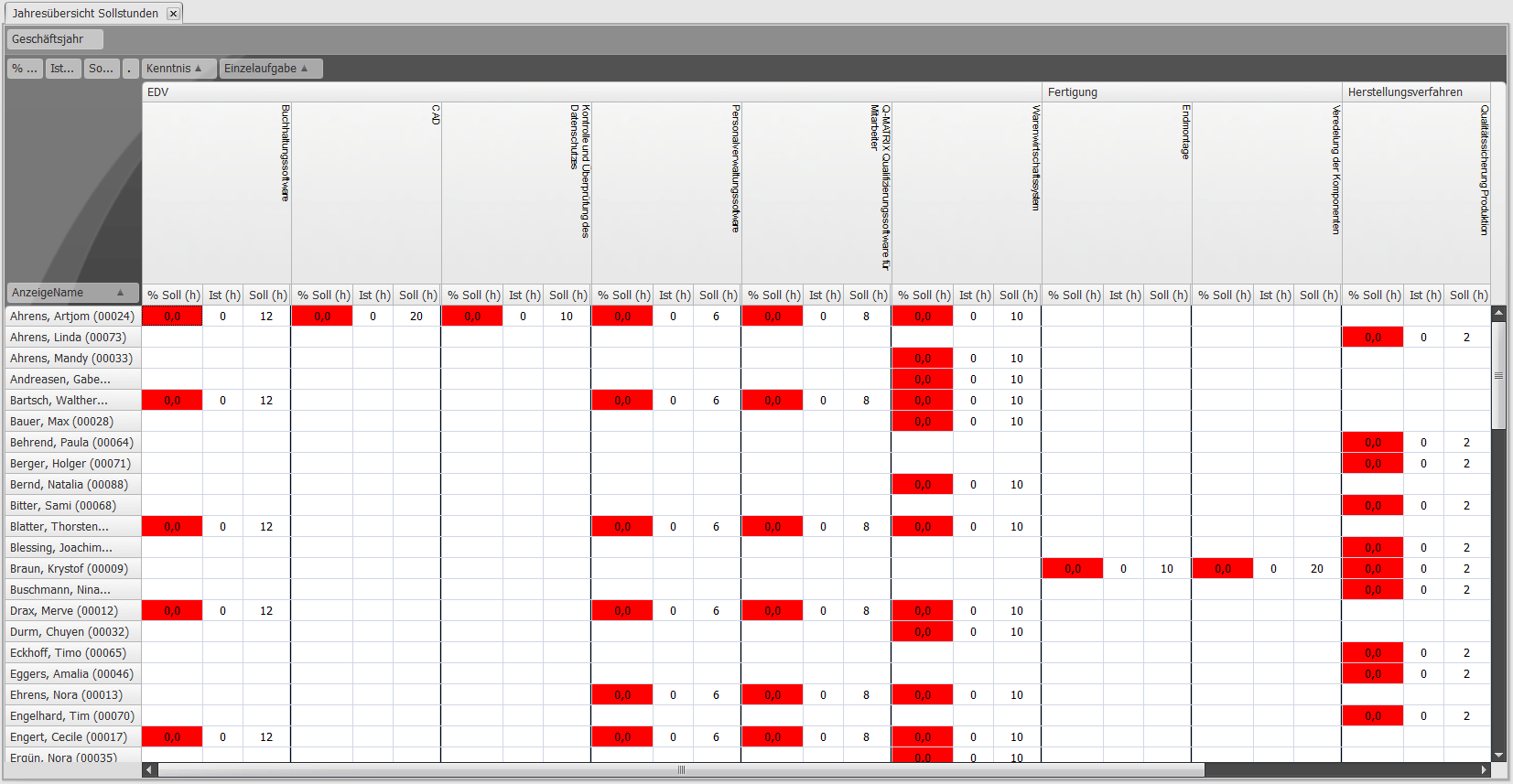This screenshot has width=1513, height=784.
Task: Close the Jahresübersicht Sollstunden tab
Action: [173, 14]
